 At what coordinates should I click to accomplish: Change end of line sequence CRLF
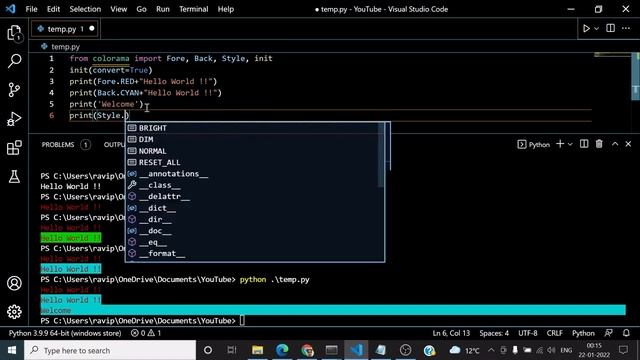pyautogui.click(x=554, y=333)
